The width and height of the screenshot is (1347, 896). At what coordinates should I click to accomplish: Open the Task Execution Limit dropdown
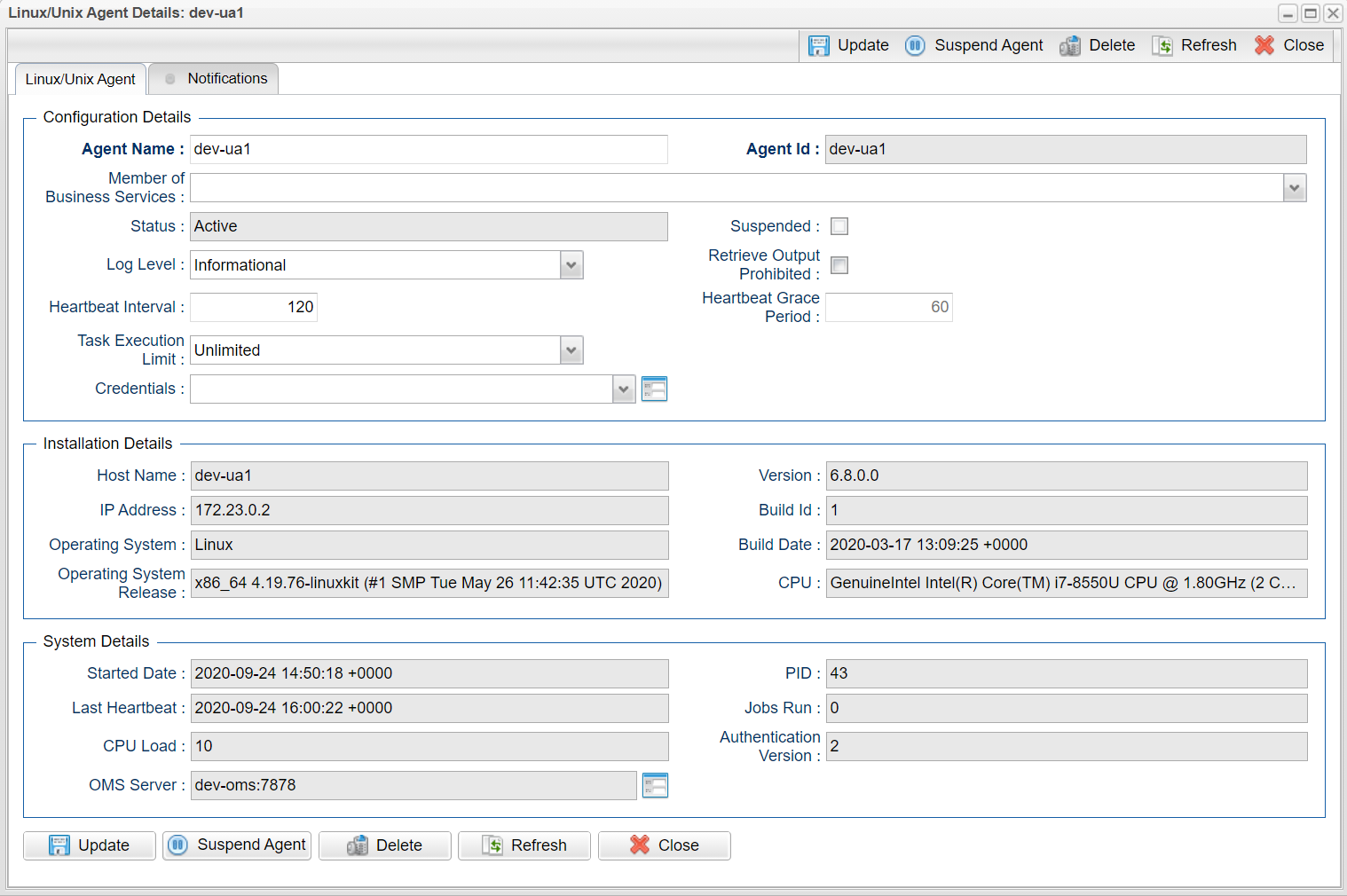(571, 350)
